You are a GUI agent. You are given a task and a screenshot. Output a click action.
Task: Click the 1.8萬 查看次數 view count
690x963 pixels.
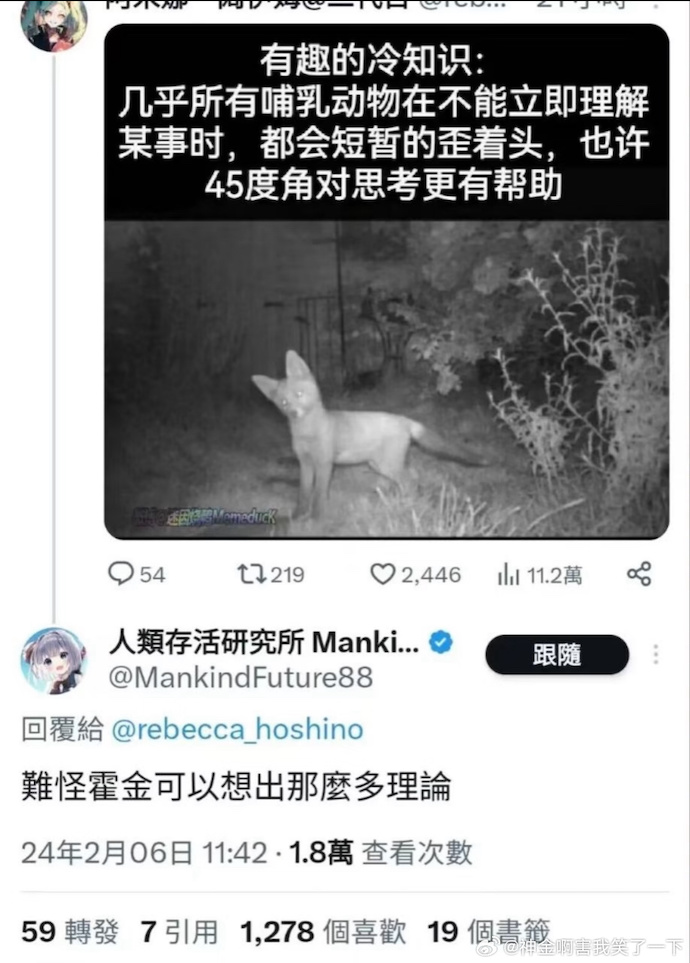[381, 852]
